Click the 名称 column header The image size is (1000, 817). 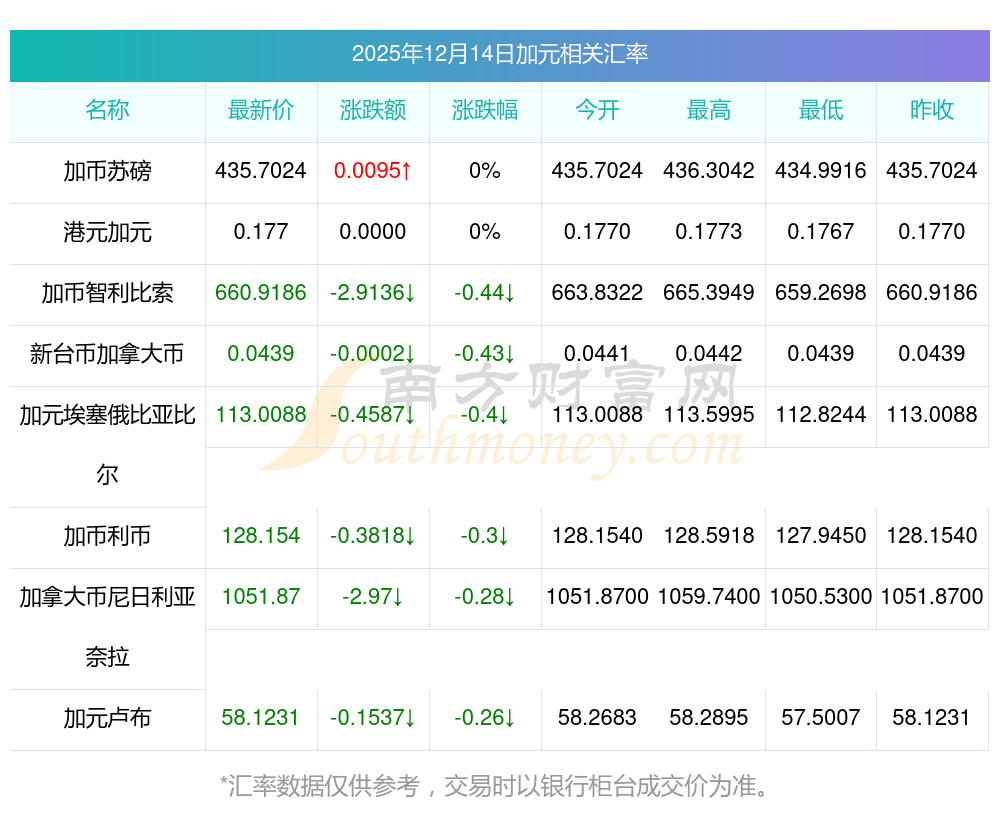point(107,111)
